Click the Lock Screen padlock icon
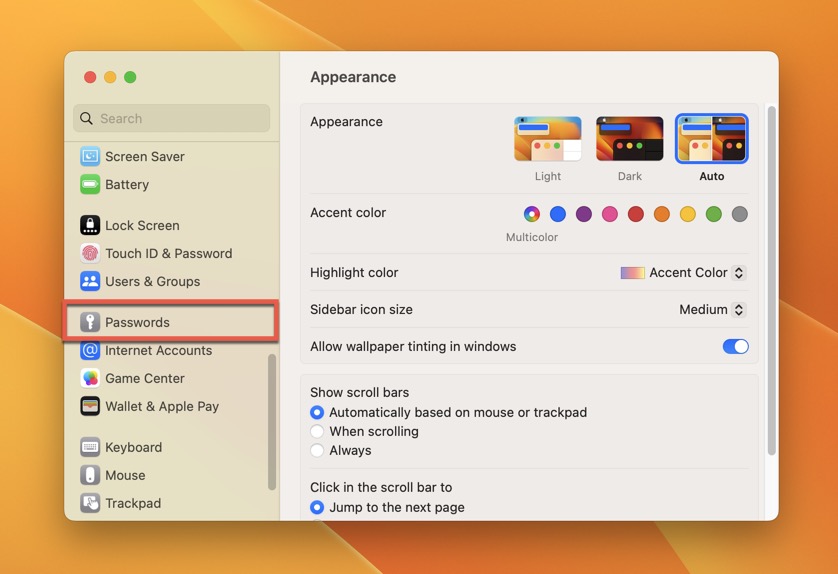This screenshot has width=838, height=574. (90, 226)
